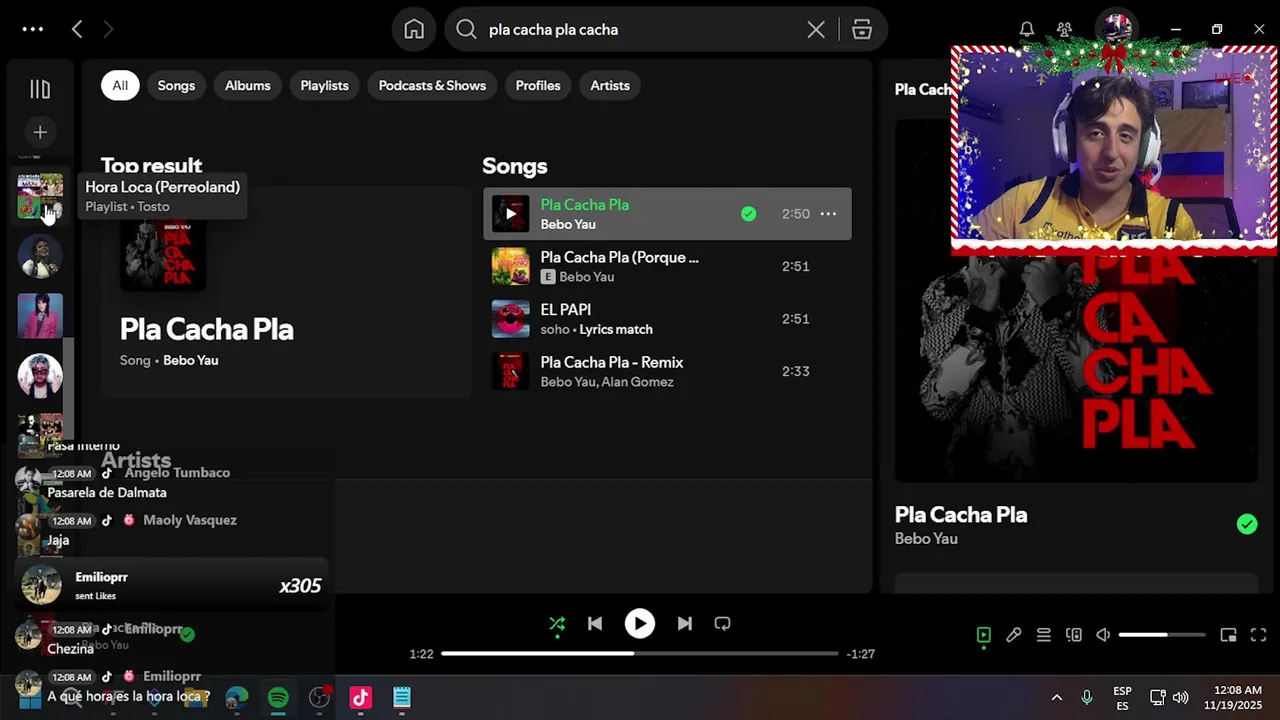Create a playlist with the plus button
This screenshot has width=1280, height=720.
40,132
